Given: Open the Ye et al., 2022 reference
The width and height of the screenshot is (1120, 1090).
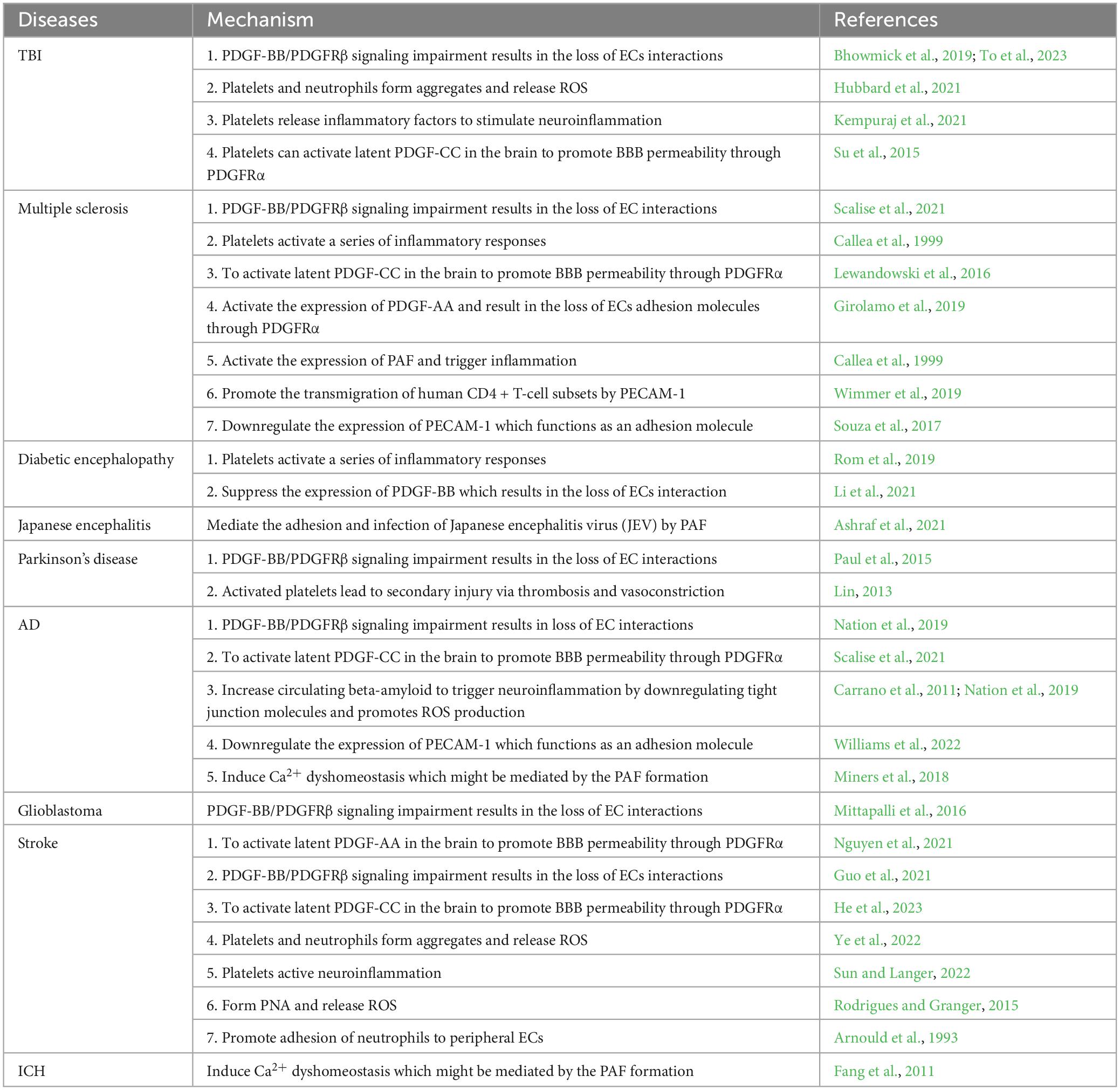Looking at the screenshot, I should (877, 940).
